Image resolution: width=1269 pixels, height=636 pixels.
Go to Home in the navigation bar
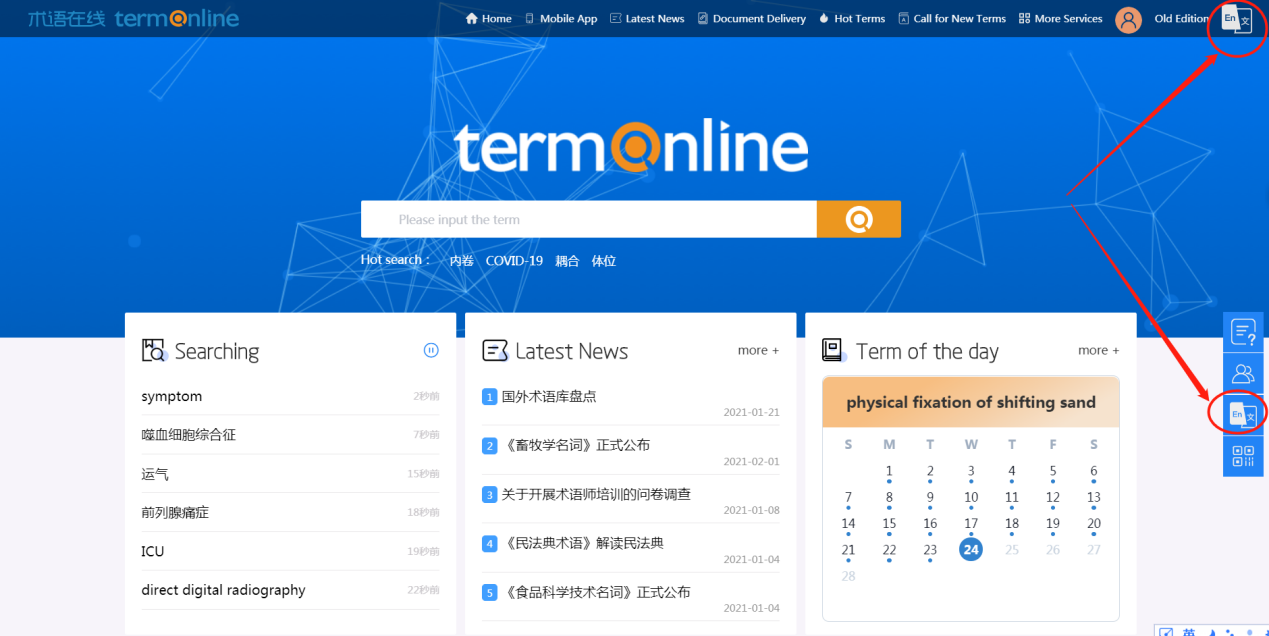tap(488, 19)
